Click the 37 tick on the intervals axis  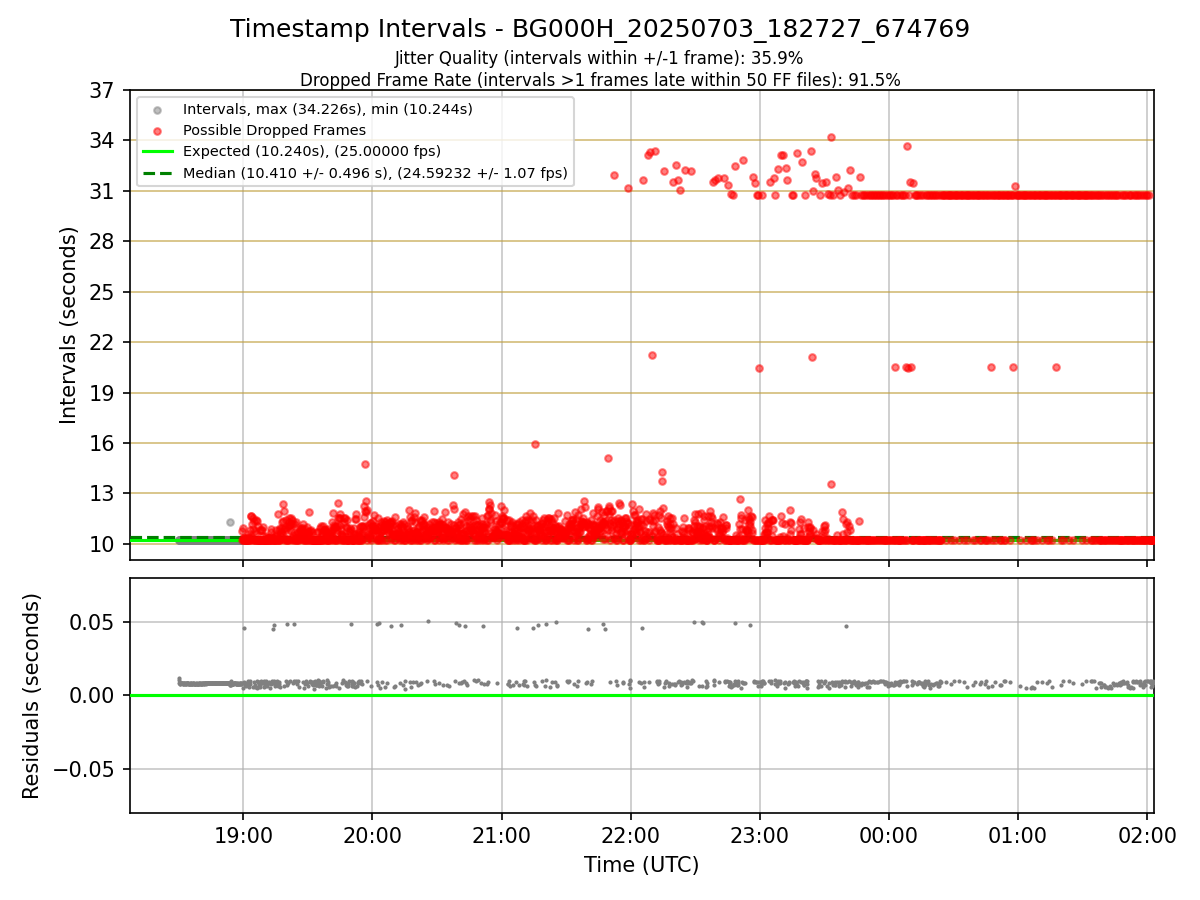coord(104,90)
